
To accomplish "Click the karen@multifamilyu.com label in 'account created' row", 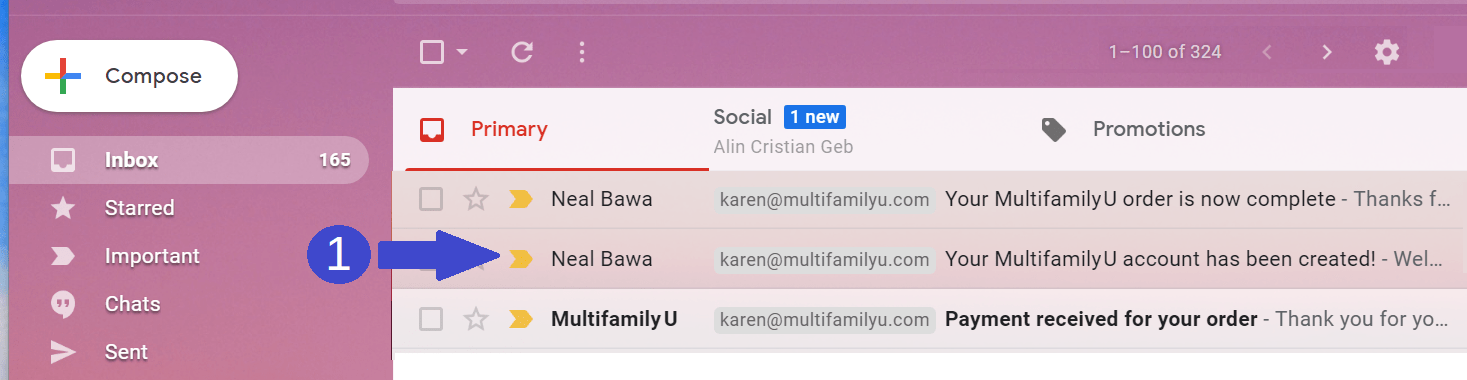I will (x=825, y=259).
